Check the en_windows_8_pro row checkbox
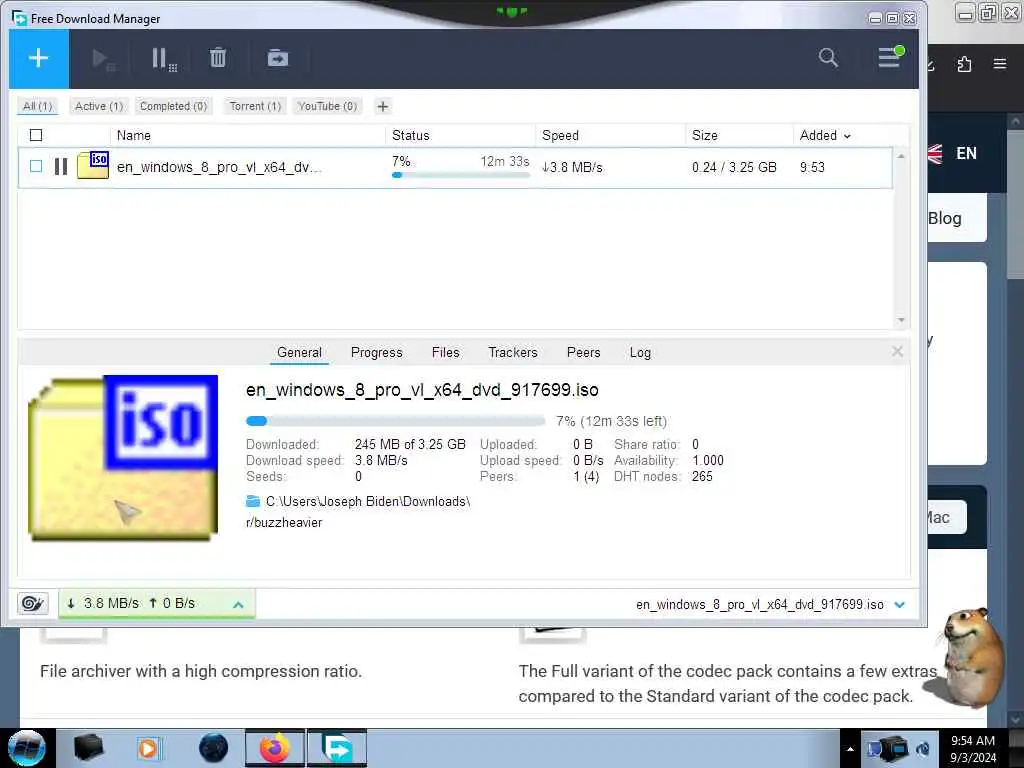 coord(36,167)
